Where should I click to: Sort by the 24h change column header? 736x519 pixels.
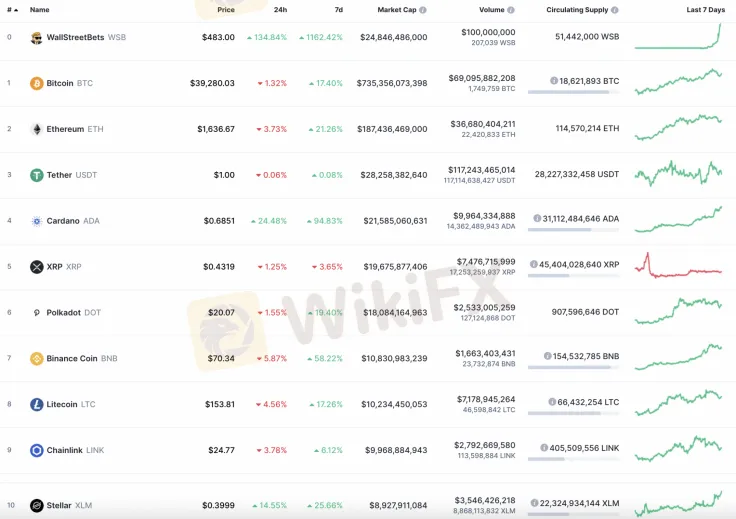(280, 10)
